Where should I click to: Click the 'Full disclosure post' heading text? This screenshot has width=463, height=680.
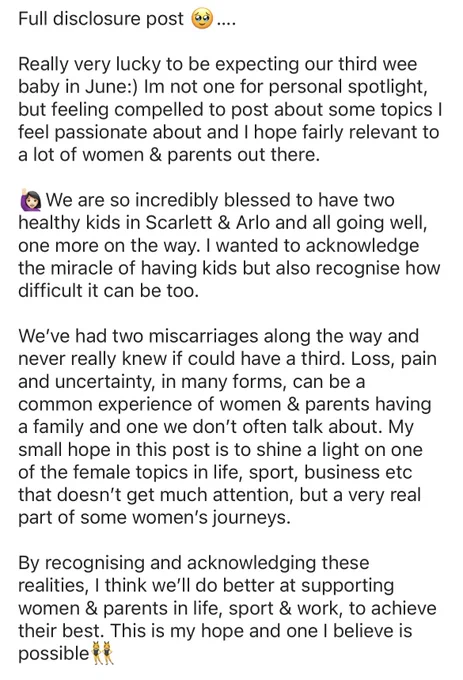pyautogui.click(x=101, y=19)
